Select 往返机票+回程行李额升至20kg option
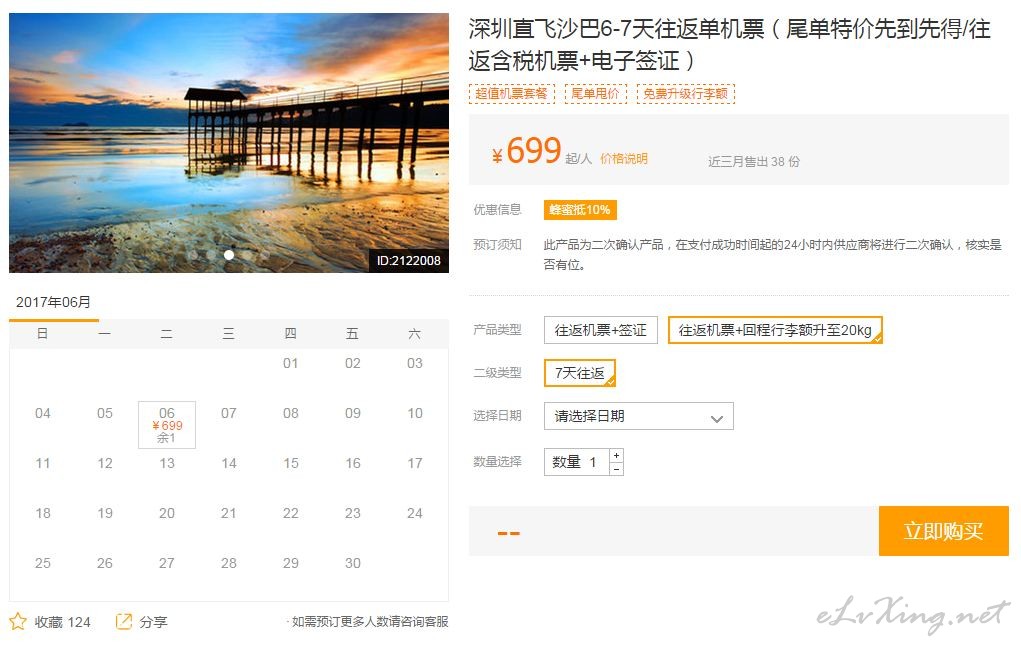The width and height of the screenshot is (1021, 648). coord(775,330)
